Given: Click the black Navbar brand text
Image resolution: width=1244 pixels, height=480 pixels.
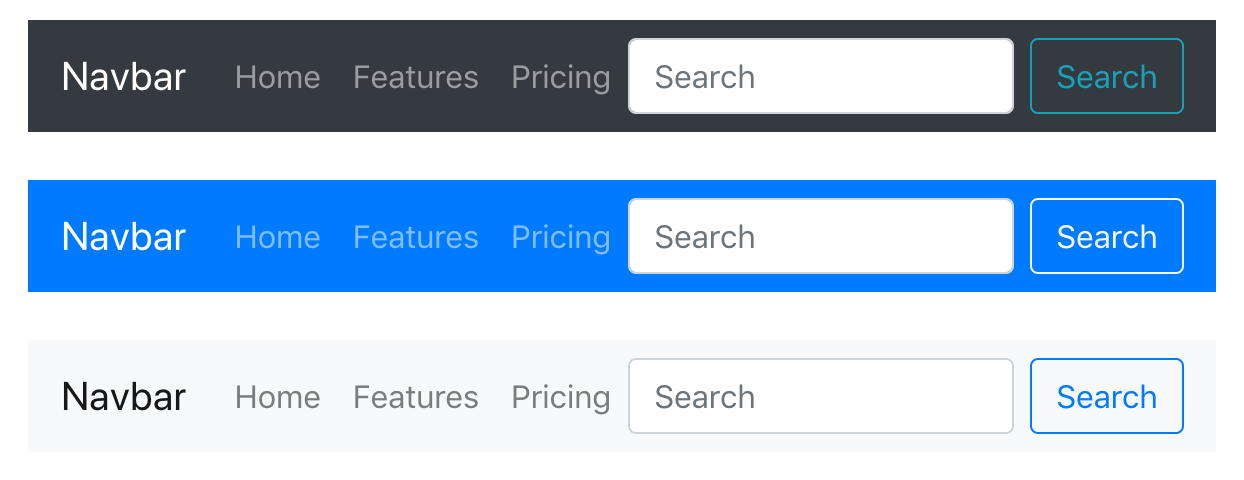Looking at the screenshot, I should point(124,397).
